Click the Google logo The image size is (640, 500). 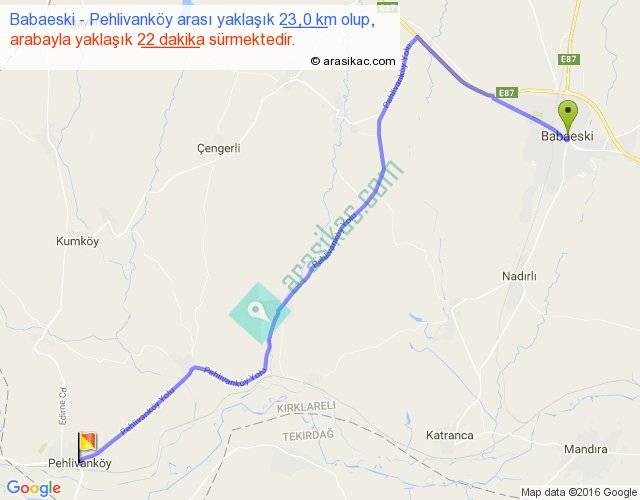34,488
